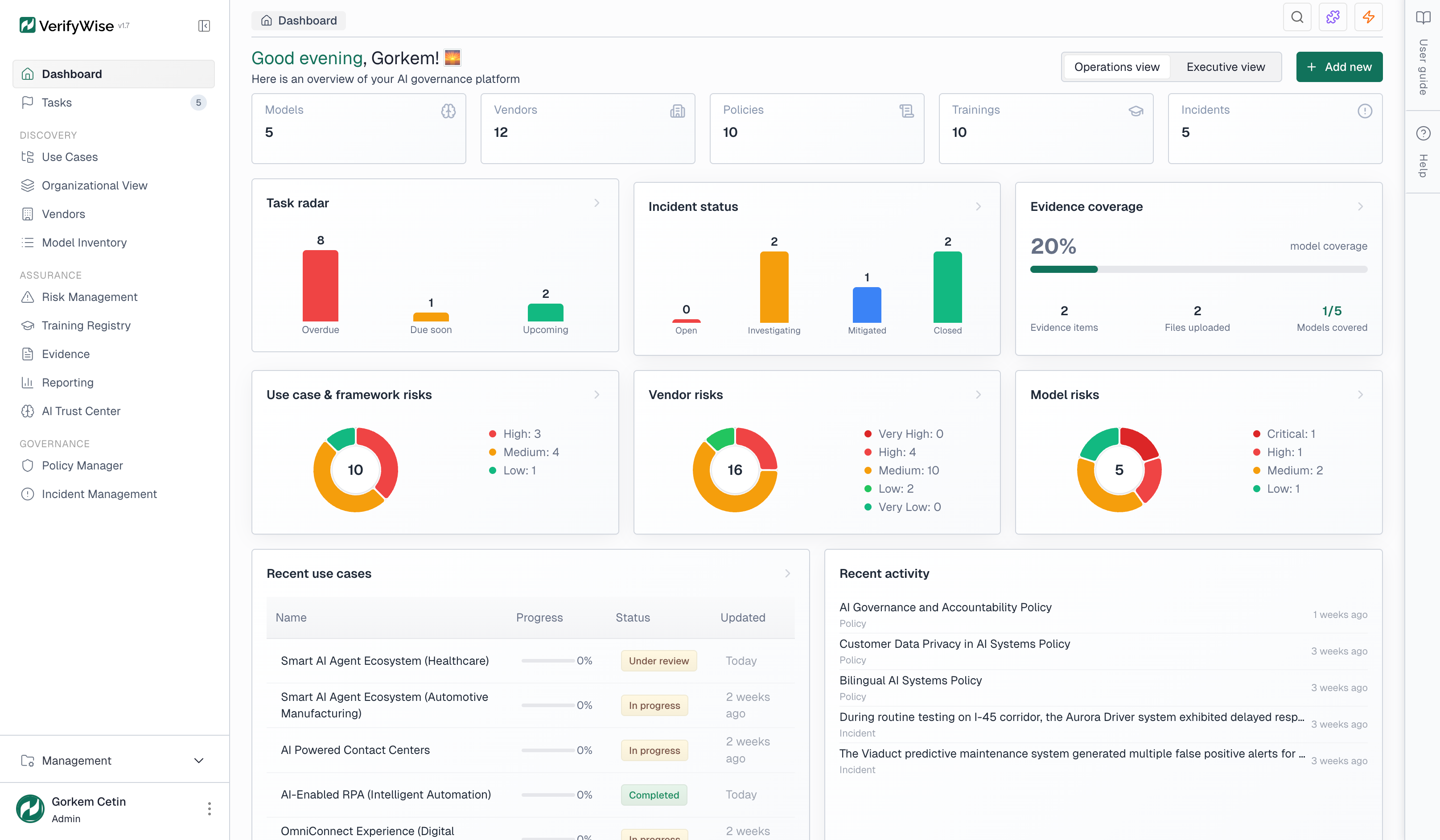
Task: Navigate to Risk Management
Action: point(114,296)
